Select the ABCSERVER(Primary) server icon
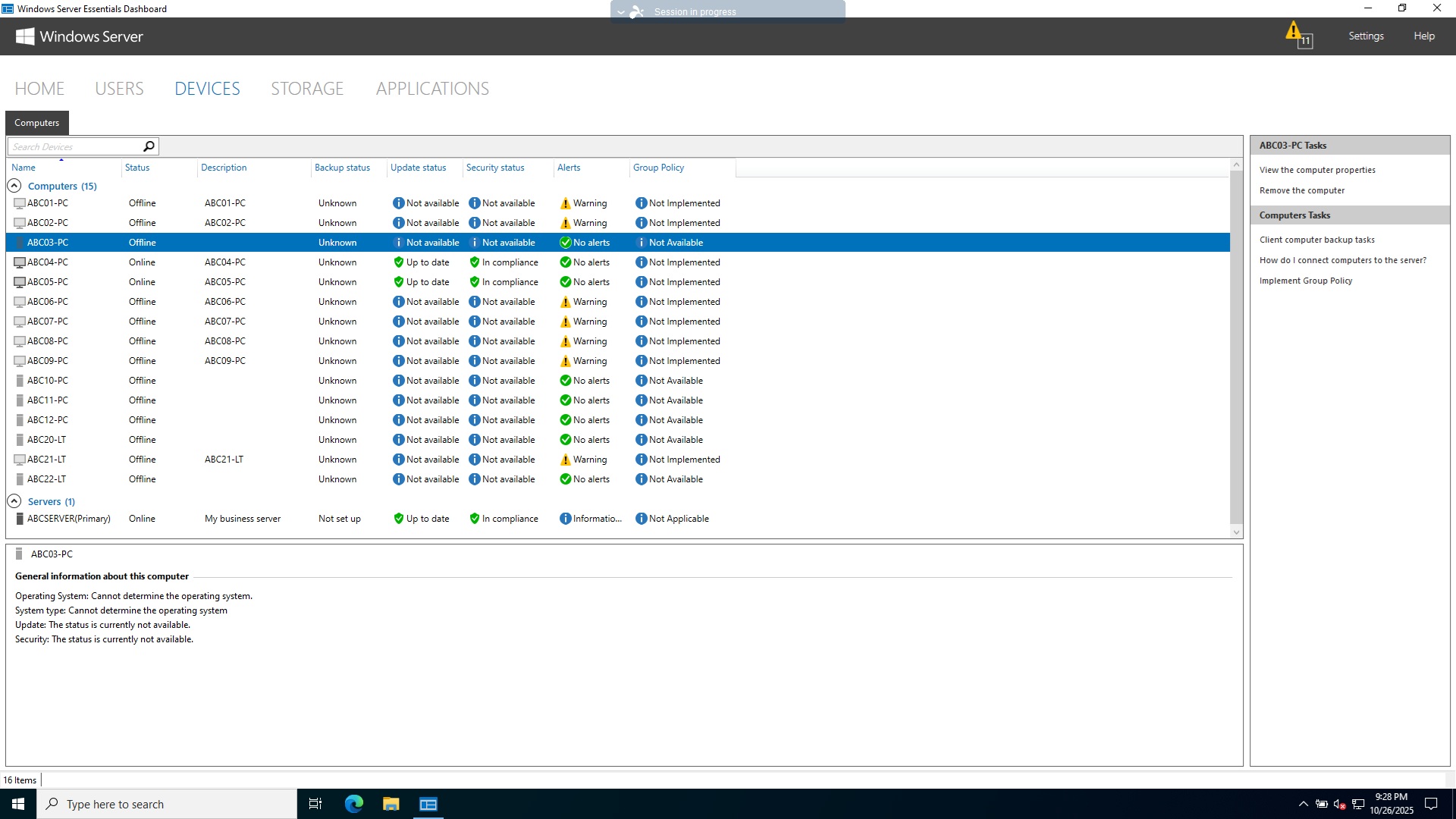Viewport: 1456px width, 819px height. coord(20,519)
